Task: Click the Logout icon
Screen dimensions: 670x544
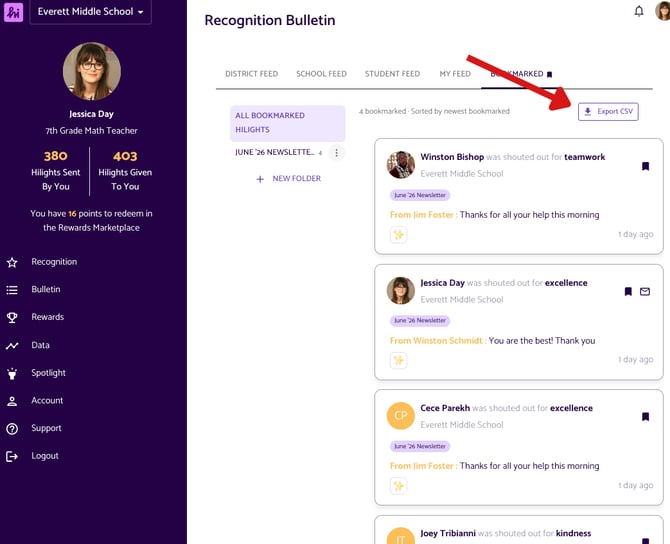Action: tap(12, 456)
